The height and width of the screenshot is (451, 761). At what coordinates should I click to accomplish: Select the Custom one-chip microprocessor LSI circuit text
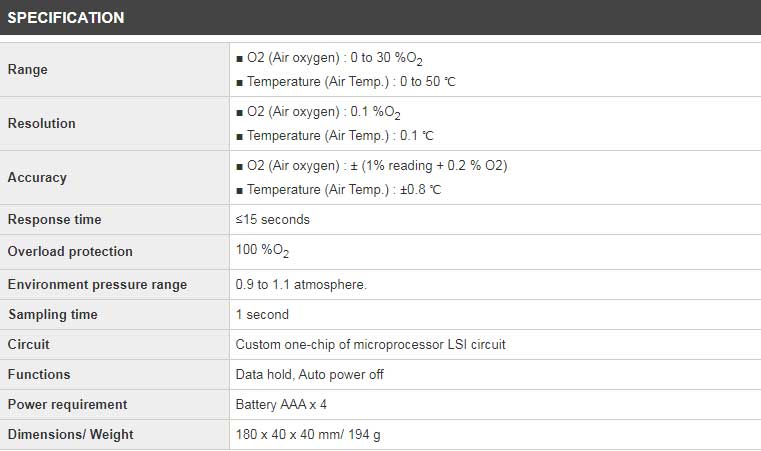tap(370, 345)
